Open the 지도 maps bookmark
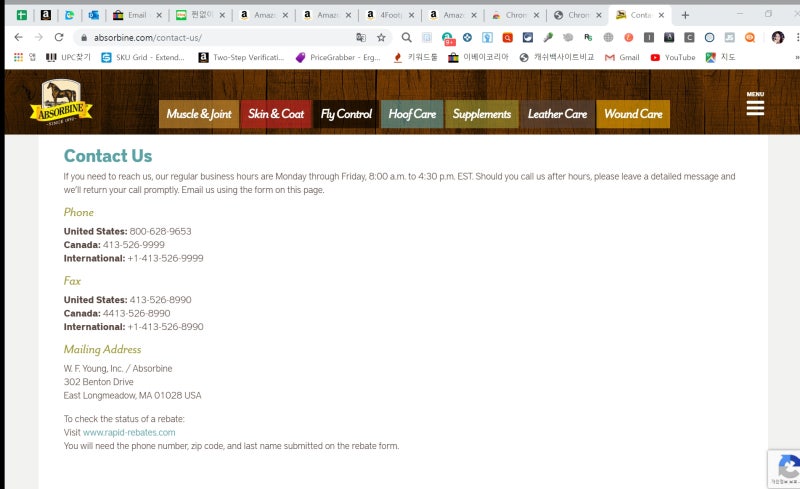 pos(720,57)
